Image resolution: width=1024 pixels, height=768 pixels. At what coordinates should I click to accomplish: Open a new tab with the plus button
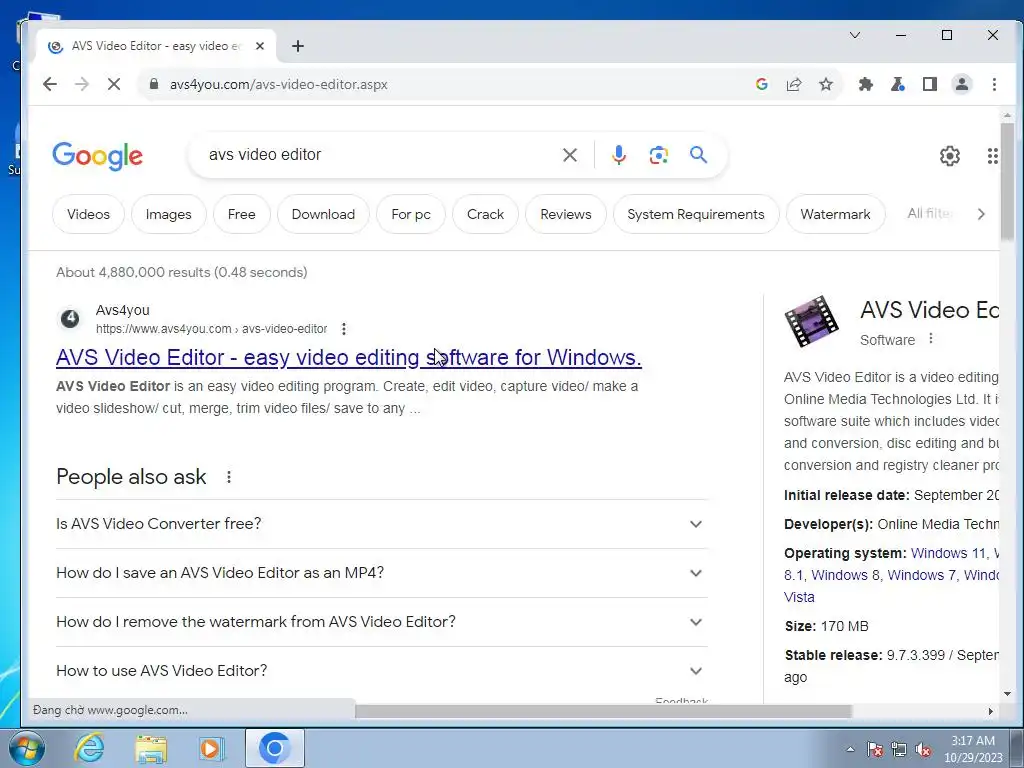click(298, 46)
